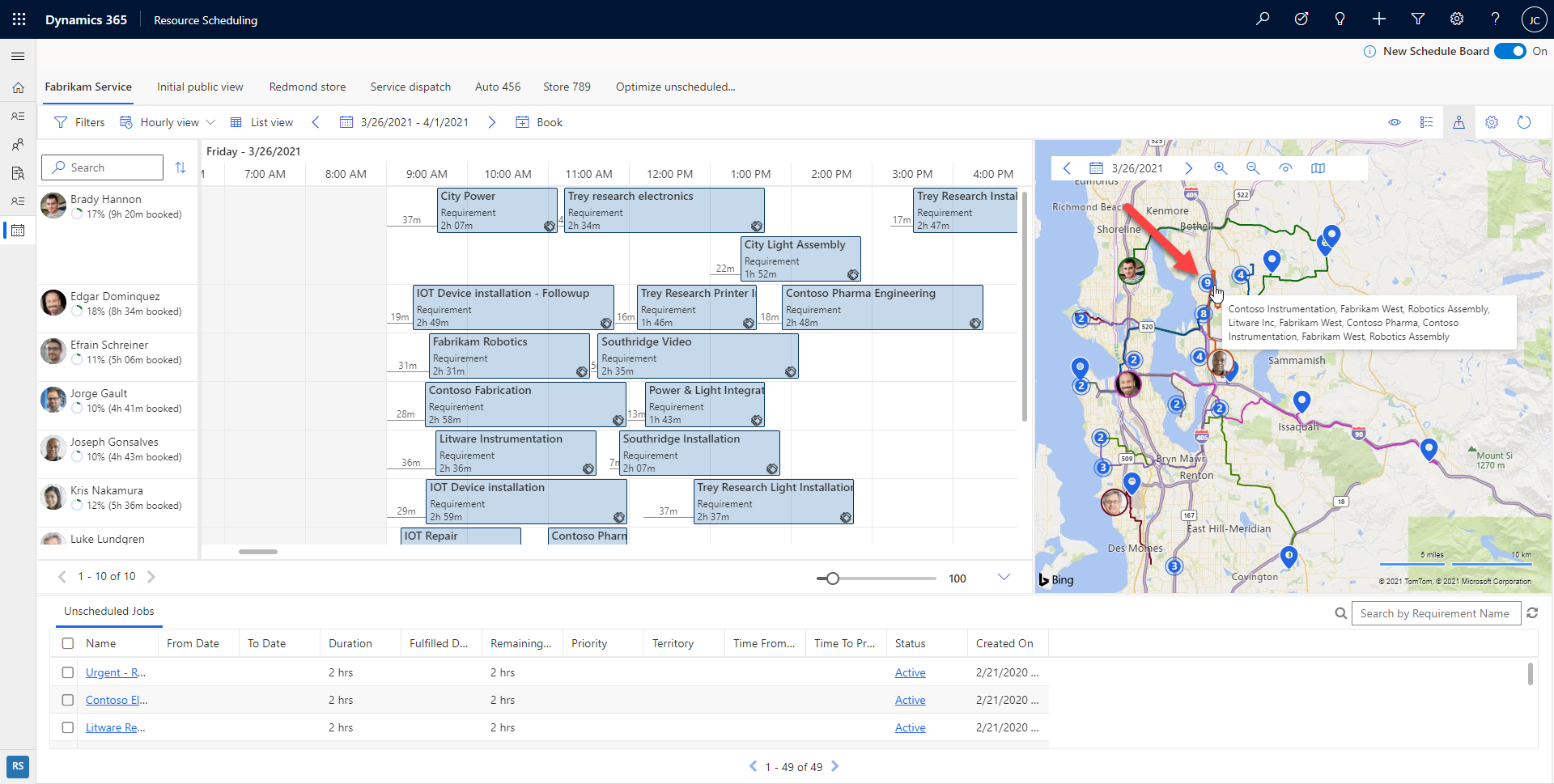This screenshot has width=1554, height=784.
Task: Open the map layers icon on map toolbar
Action: pyautogui.click(x=1319, y=168)
